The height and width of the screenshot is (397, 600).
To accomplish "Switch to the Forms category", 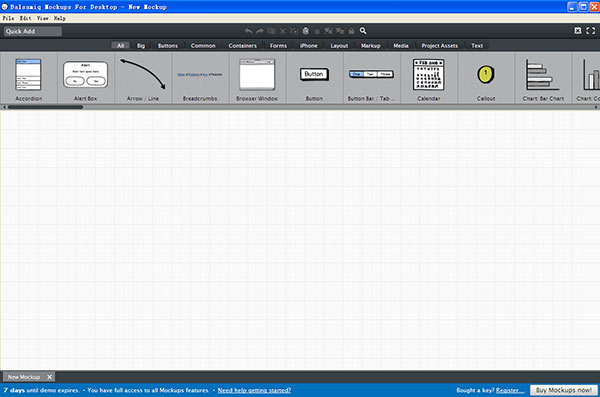I will 278,46.
